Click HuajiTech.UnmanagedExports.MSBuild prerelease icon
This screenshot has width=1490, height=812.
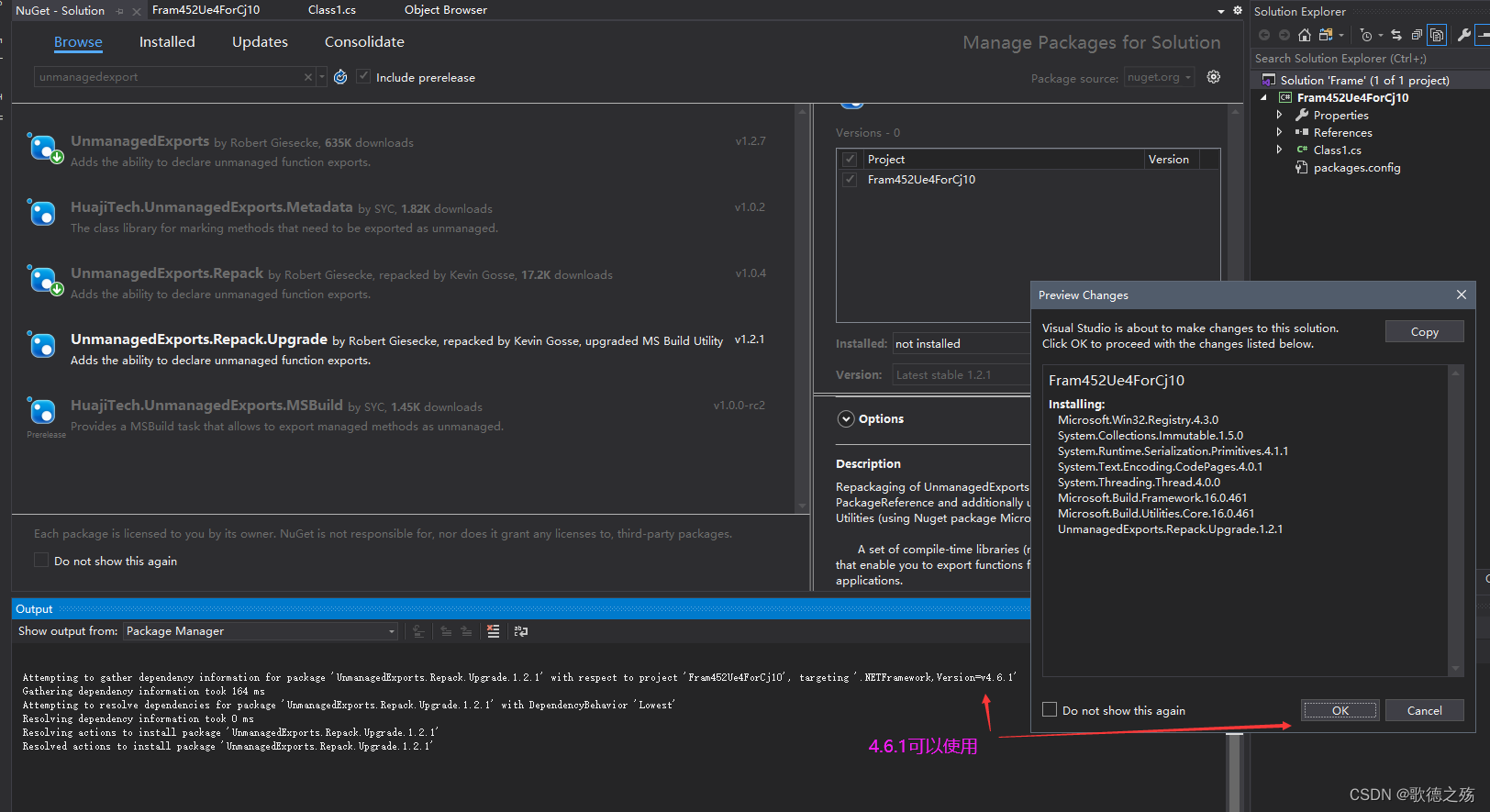(x=43, y=412)
